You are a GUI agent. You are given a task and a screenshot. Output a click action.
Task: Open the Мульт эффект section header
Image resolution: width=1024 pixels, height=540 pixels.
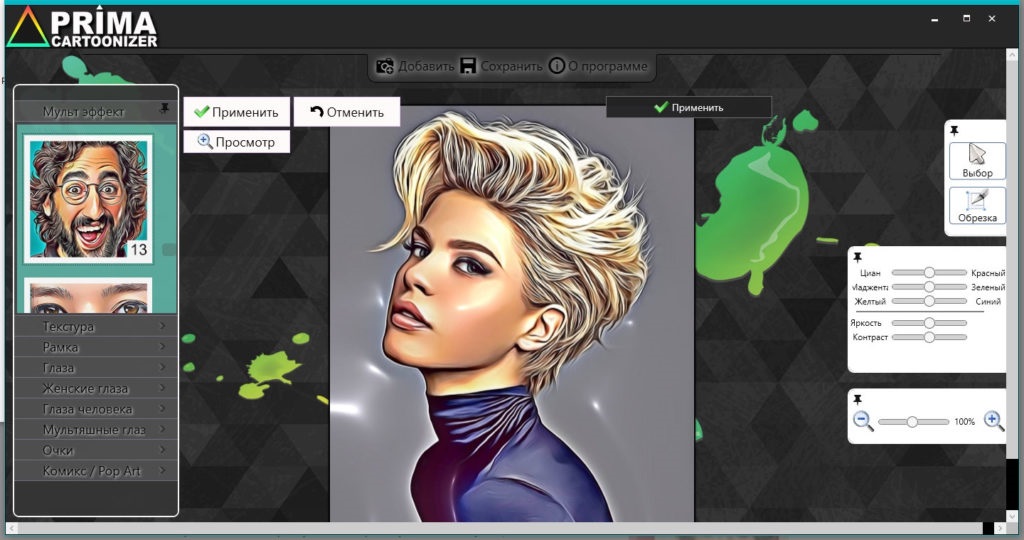click(95, 111)
